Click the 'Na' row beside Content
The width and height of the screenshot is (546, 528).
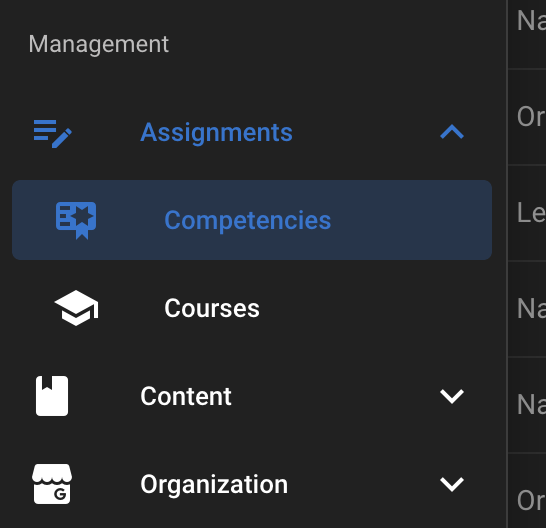527,405
